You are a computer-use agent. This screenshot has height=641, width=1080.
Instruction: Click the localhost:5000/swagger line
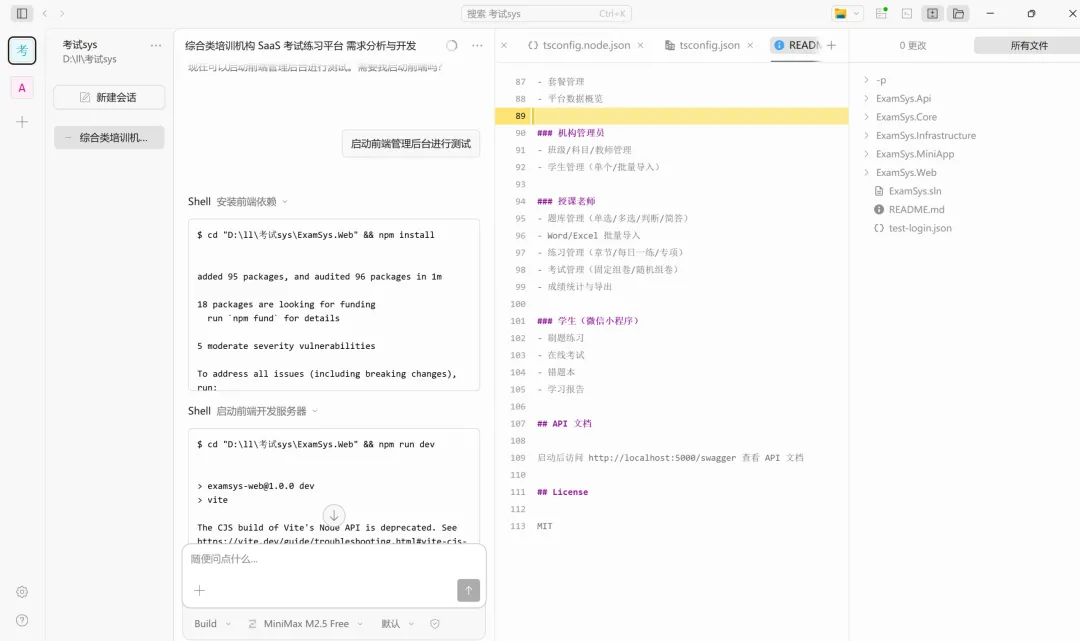(x=670, y=458)
